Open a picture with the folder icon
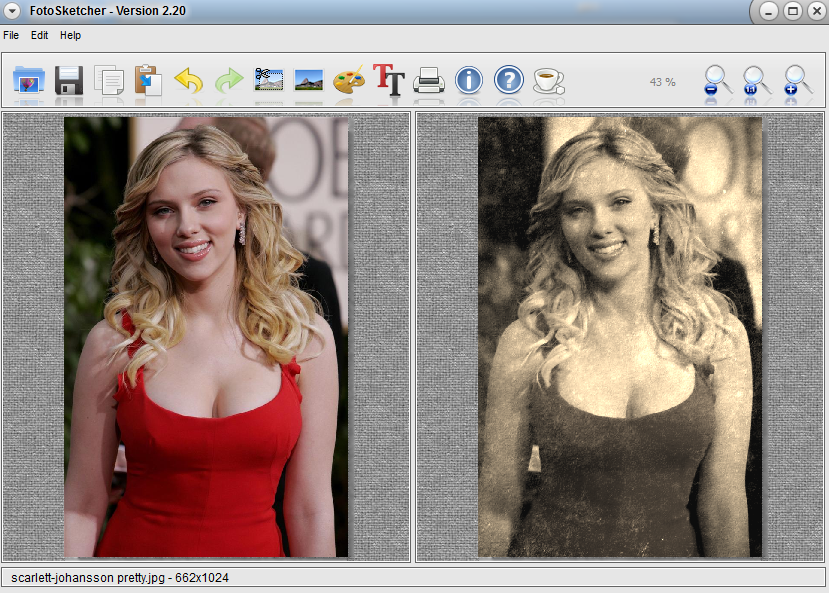 tap(29, 80)
